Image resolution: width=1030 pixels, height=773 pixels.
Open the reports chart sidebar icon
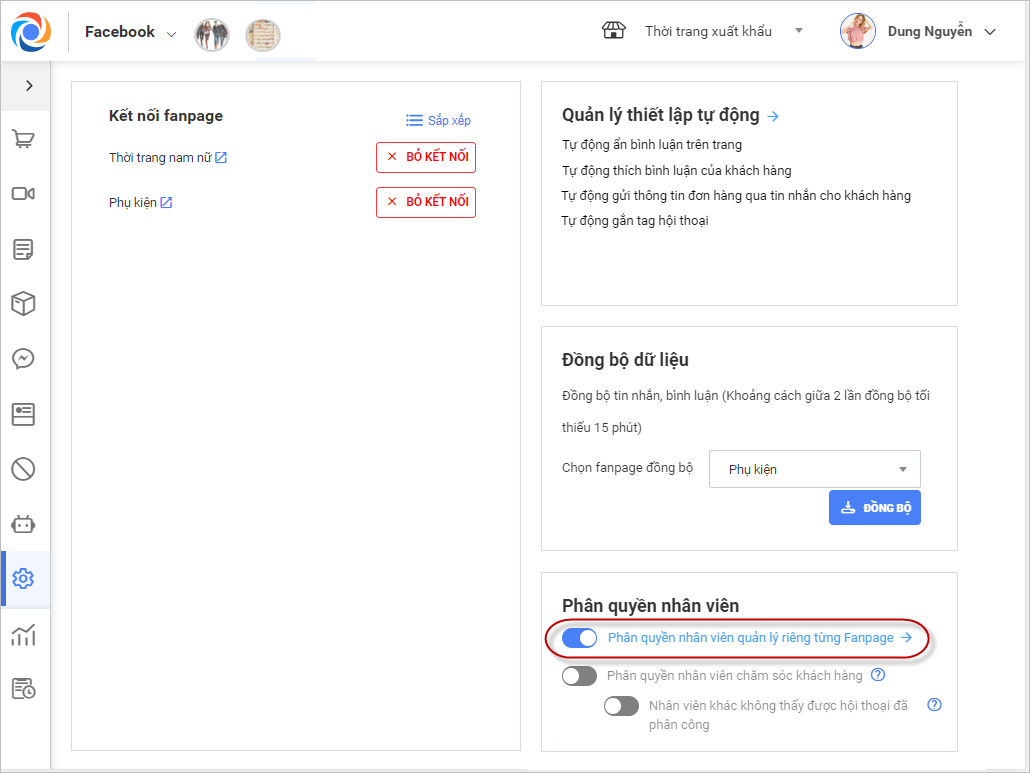point(23,634)
